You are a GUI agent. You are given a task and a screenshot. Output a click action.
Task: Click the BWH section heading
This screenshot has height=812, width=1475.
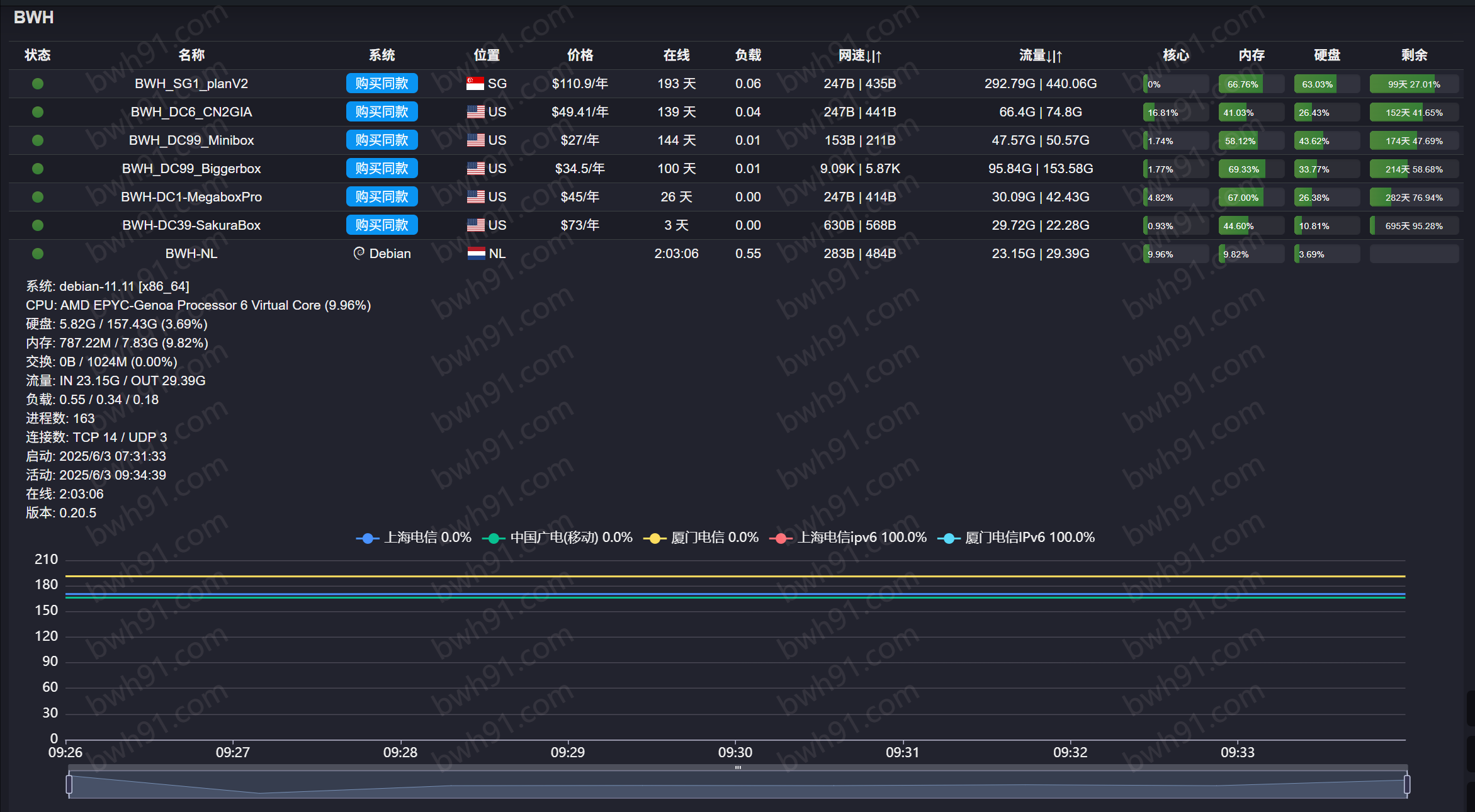[x=33, y=18]
